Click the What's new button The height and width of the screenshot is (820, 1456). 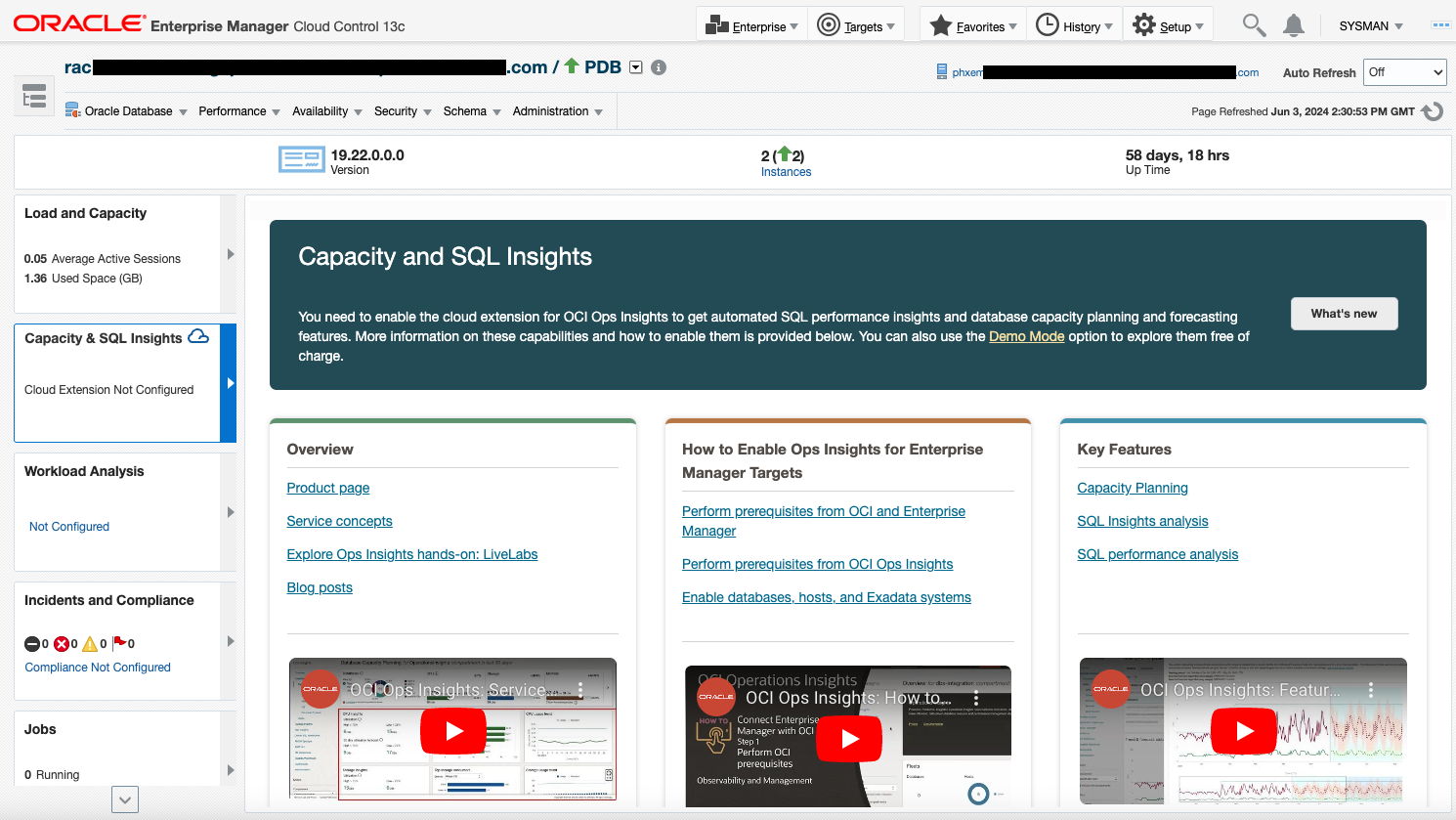[1344, 314]
